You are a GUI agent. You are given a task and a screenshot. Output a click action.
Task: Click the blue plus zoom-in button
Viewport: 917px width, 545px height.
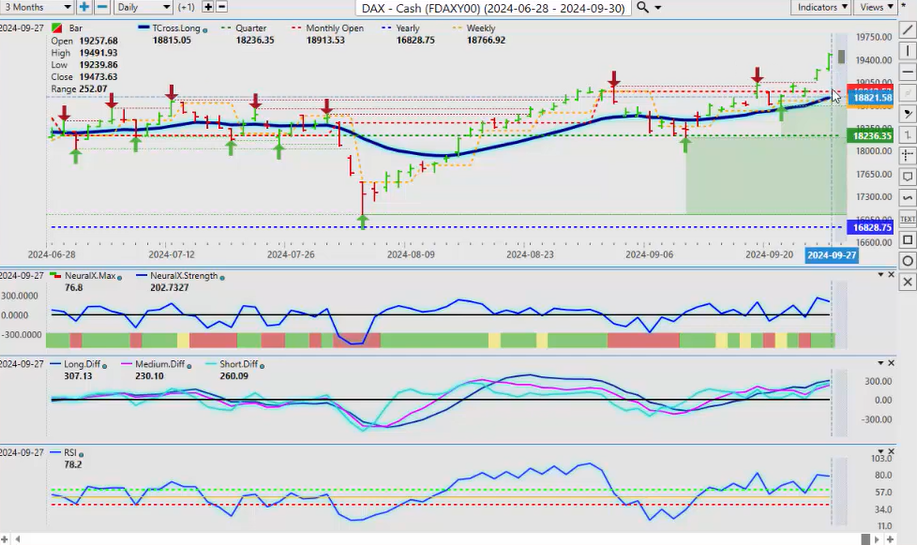(x=84, y=7)
